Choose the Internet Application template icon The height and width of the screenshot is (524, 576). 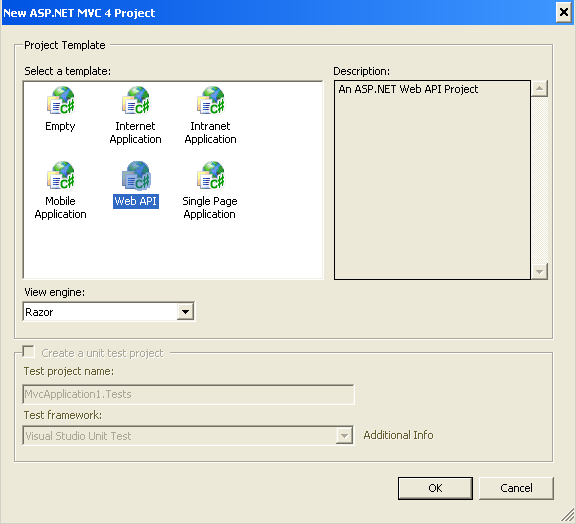(x=136, y=100)
